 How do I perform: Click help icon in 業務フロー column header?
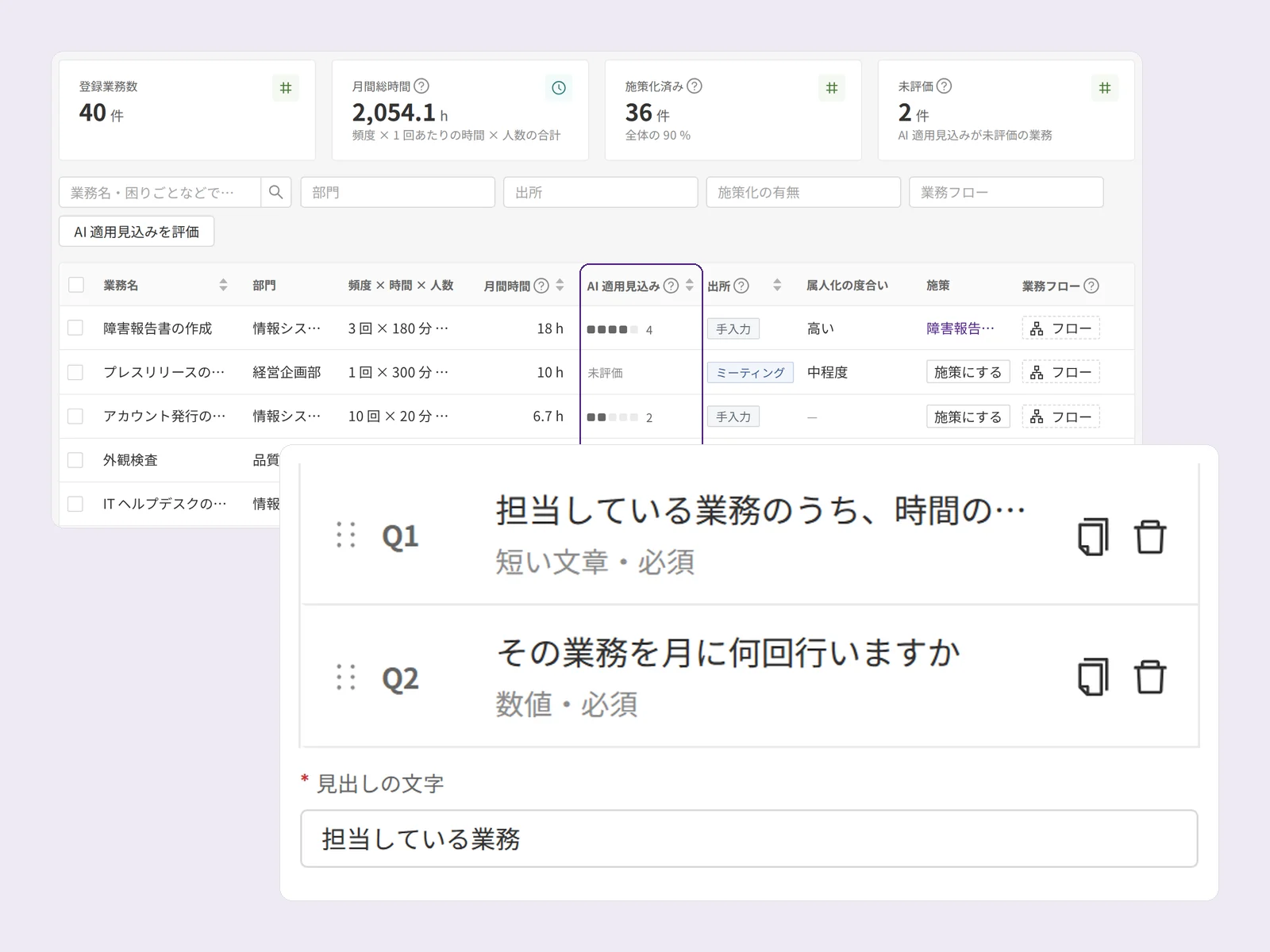click(x=1091, y=286)
